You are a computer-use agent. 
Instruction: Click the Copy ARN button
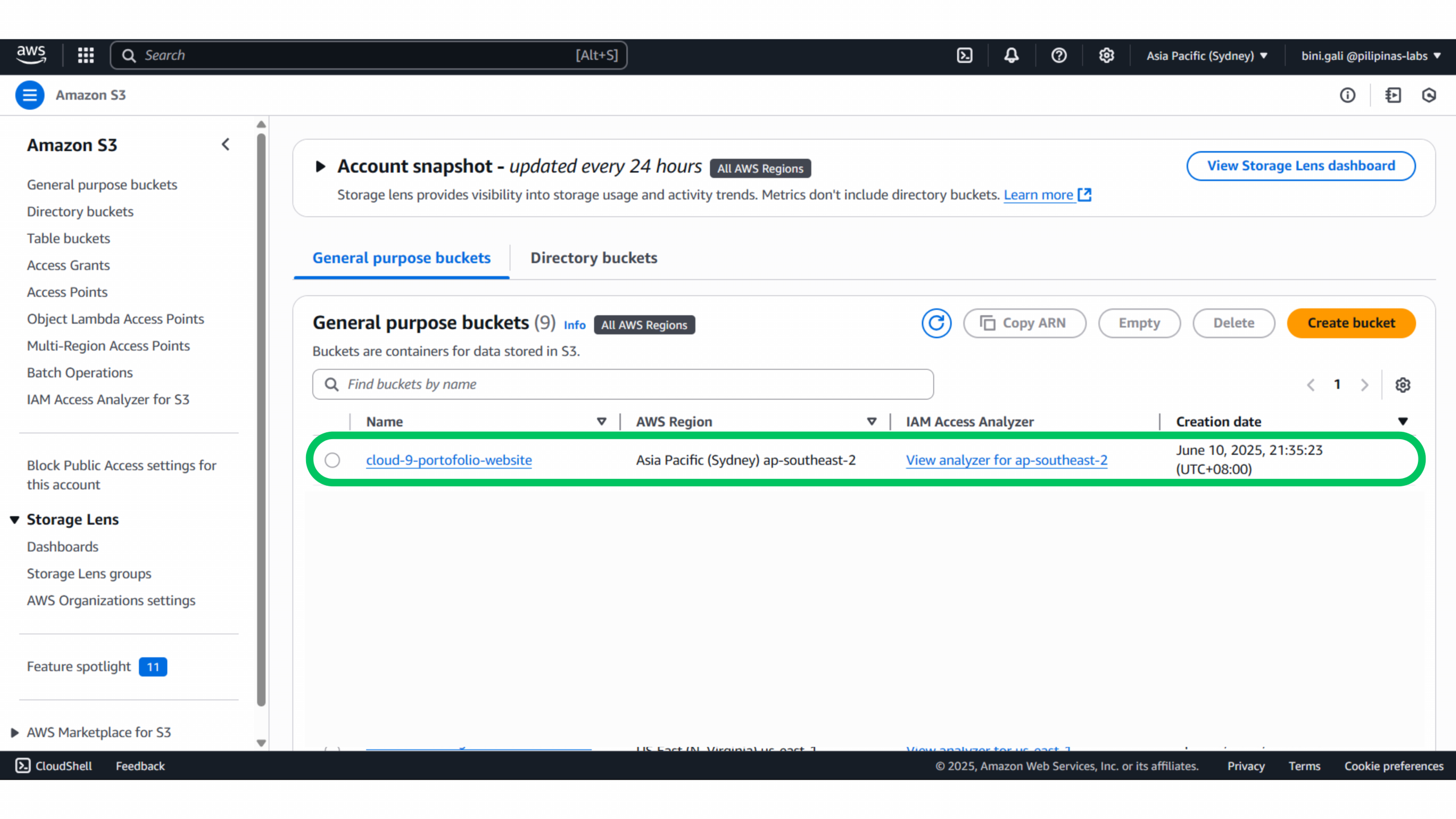point(1024,323)
